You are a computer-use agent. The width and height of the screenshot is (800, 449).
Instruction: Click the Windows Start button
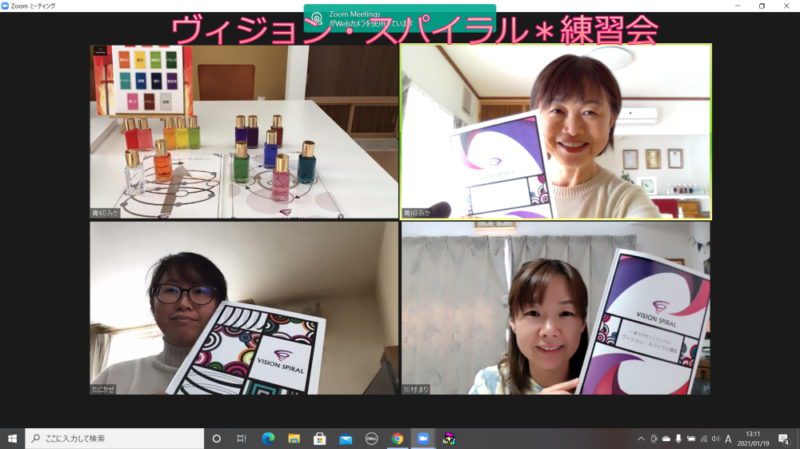(12, 438)
